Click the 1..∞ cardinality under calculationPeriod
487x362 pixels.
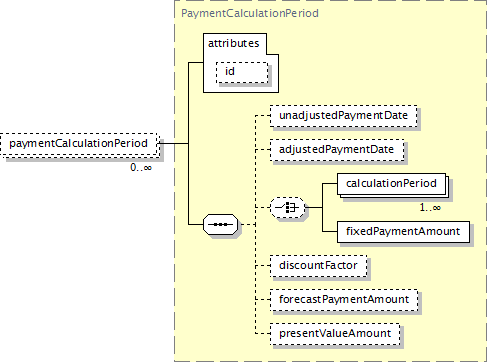point(430,208)
